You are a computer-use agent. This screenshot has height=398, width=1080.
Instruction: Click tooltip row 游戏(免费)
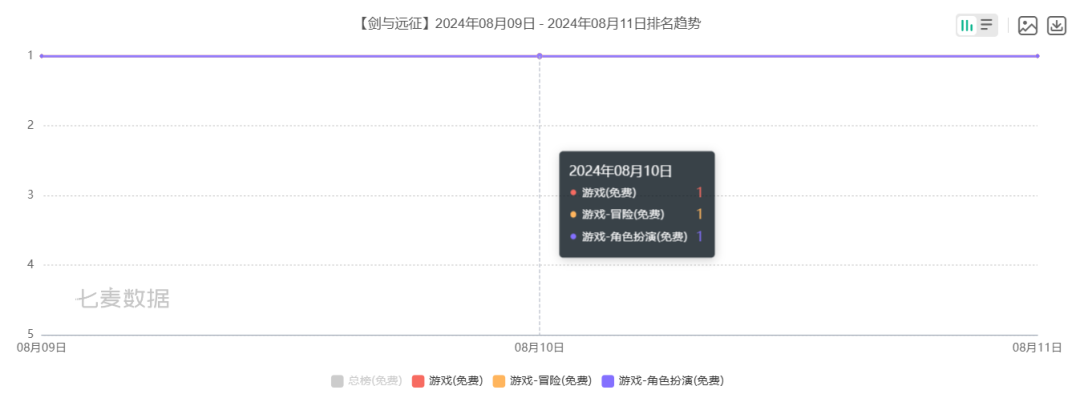click(636, 192)
